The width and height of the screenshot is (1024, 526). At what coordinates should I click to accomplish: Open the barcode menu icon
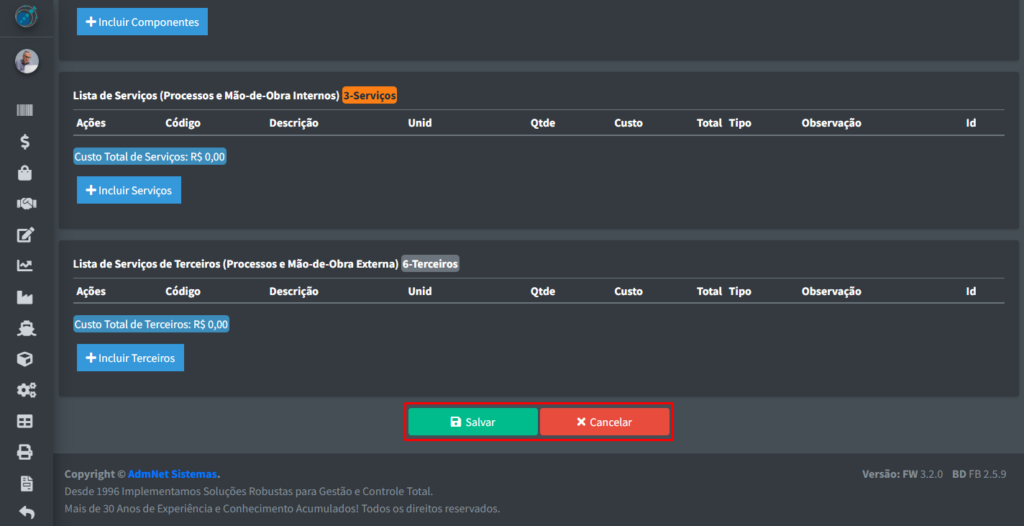[x=26, y=111]
